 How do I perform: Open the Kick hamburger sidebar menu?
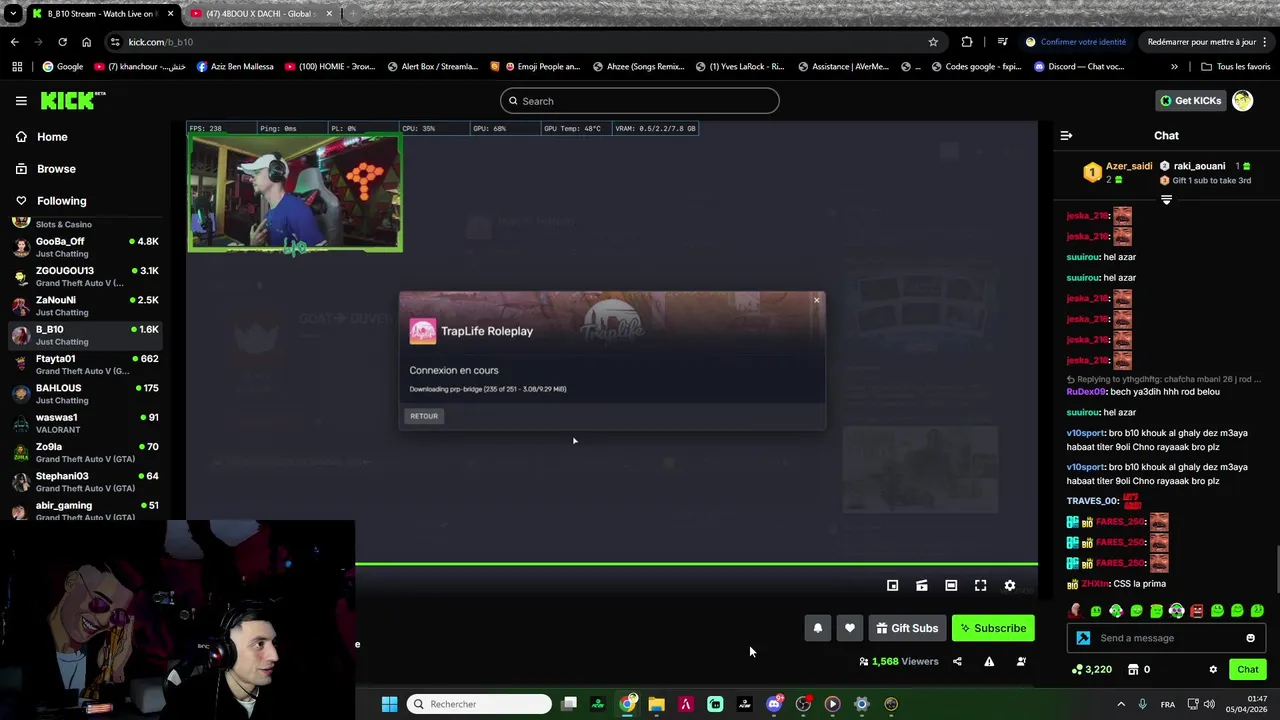point(21,101)
